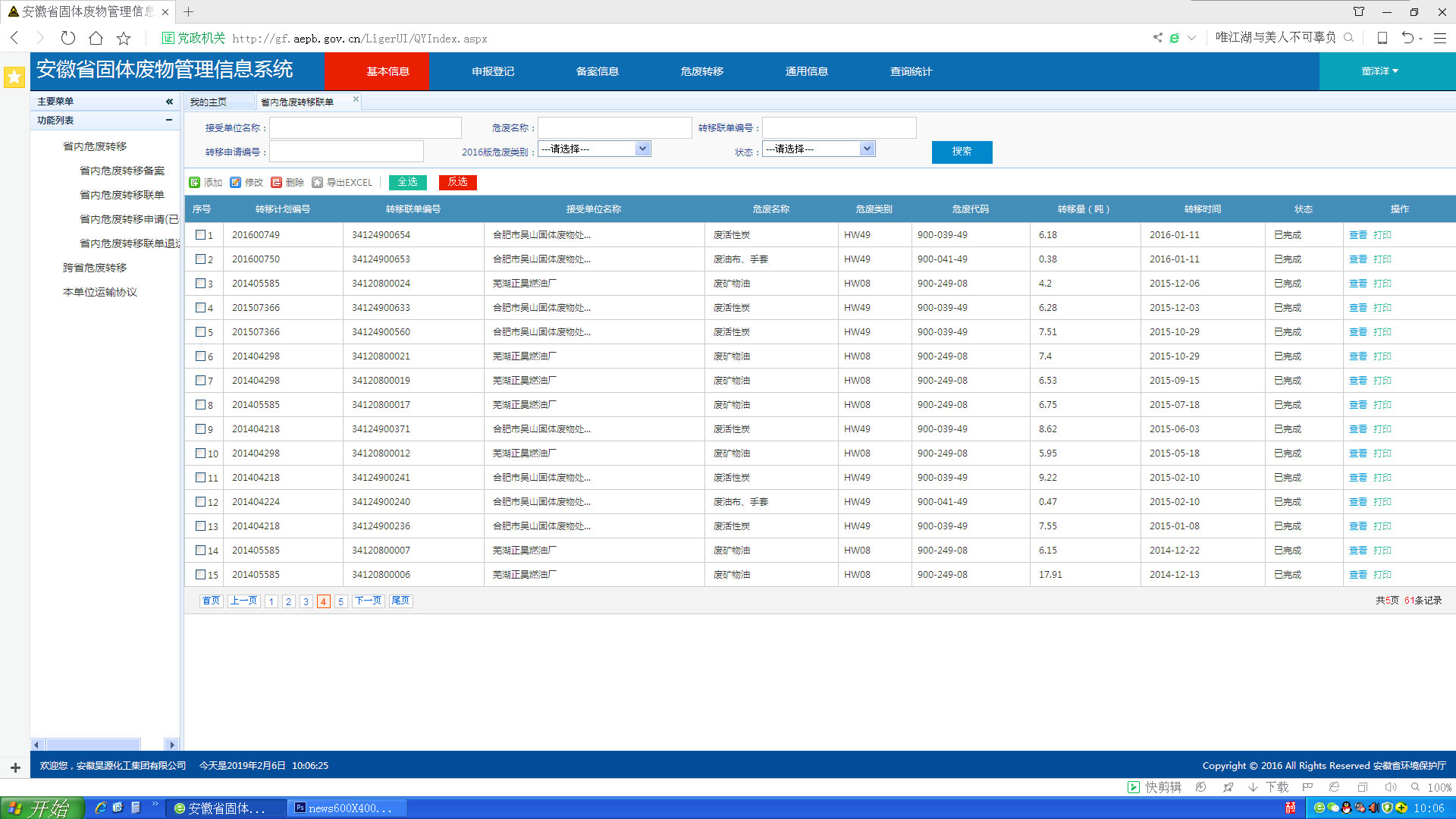Click the browser home icon

[96, 38]
